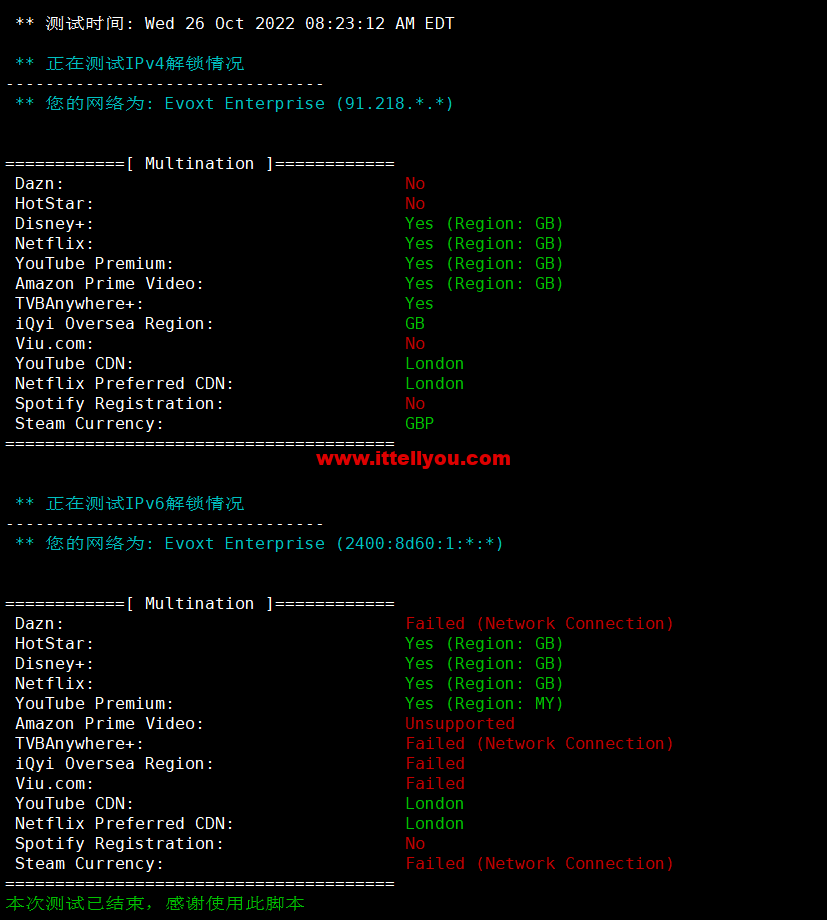Click the final green '本次测试已结束' message

[x=155, y=903]
